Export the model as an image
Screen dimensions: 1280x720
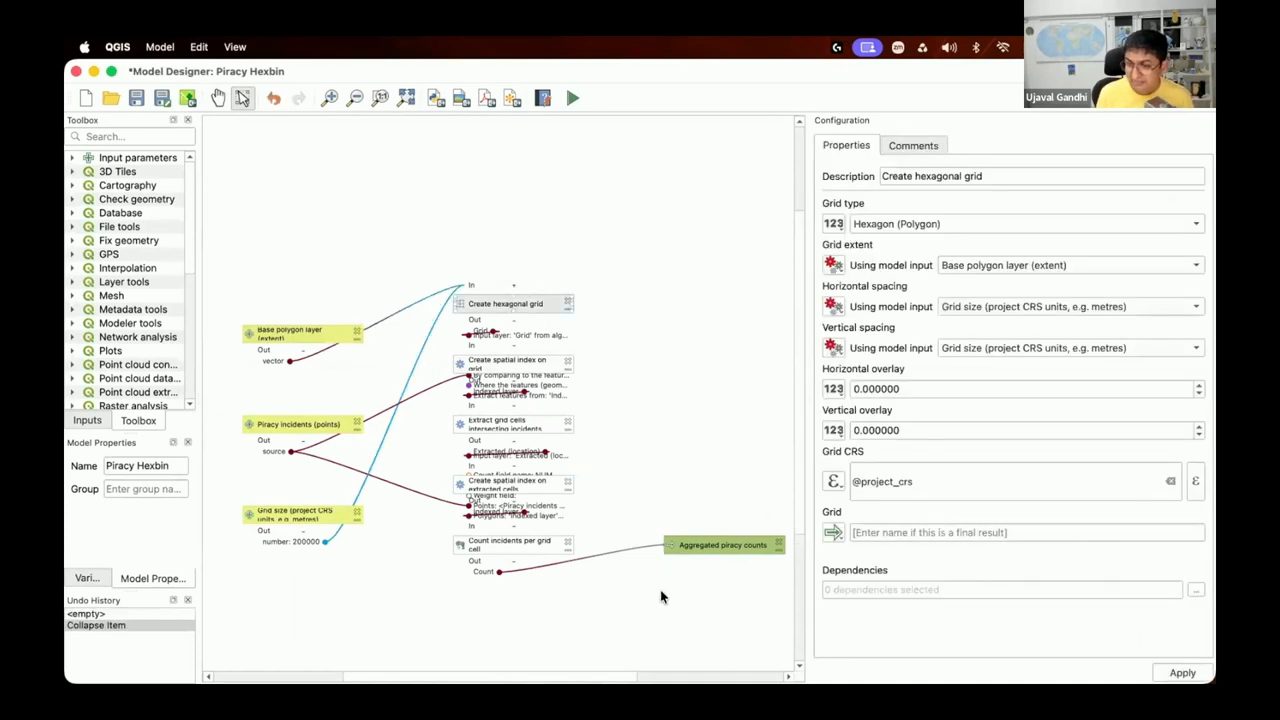click(461, 98)
